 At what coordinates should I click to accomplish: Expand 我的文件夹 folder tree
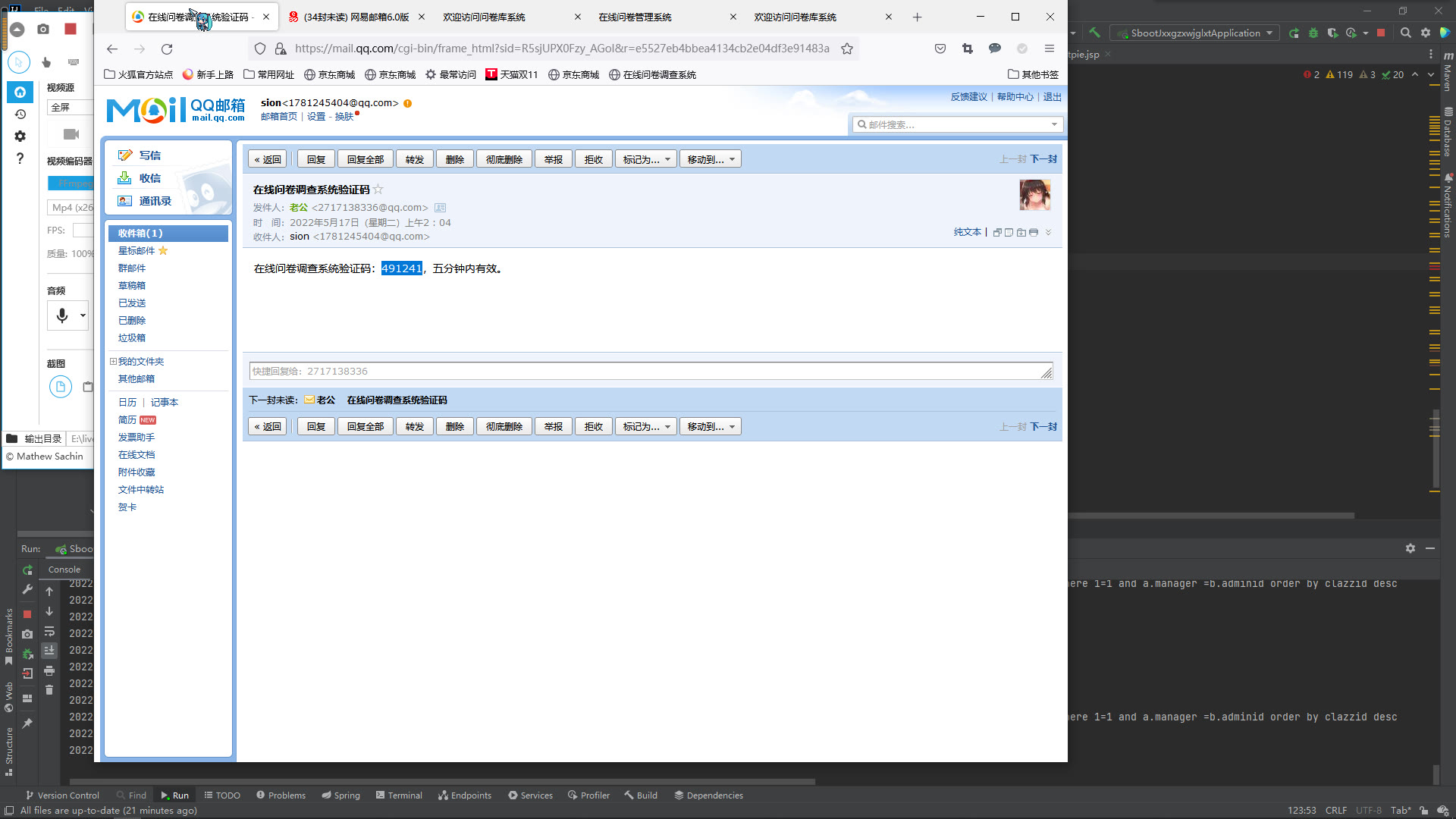click(113, 362)
